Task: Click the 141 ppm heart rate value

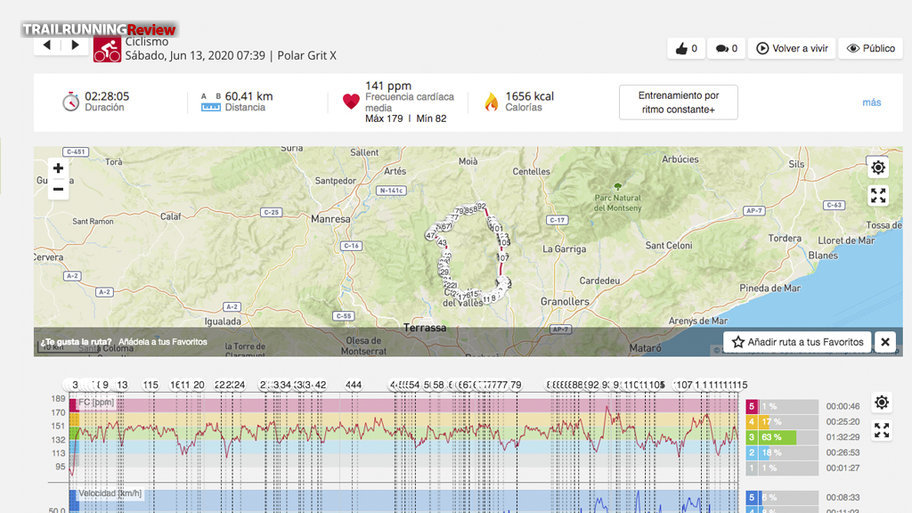Action: (388, 86)
